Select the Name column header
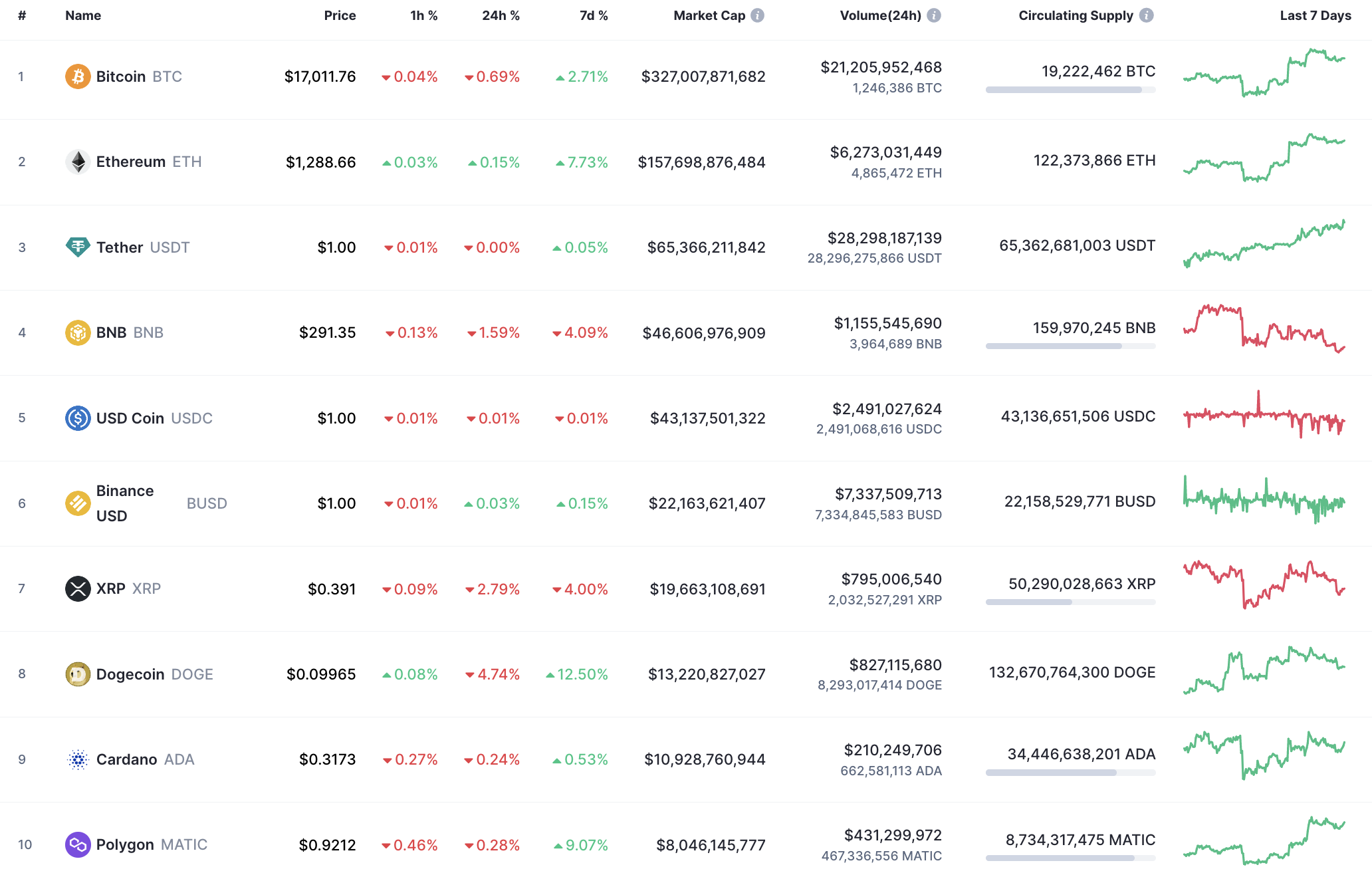 [82, 15]
